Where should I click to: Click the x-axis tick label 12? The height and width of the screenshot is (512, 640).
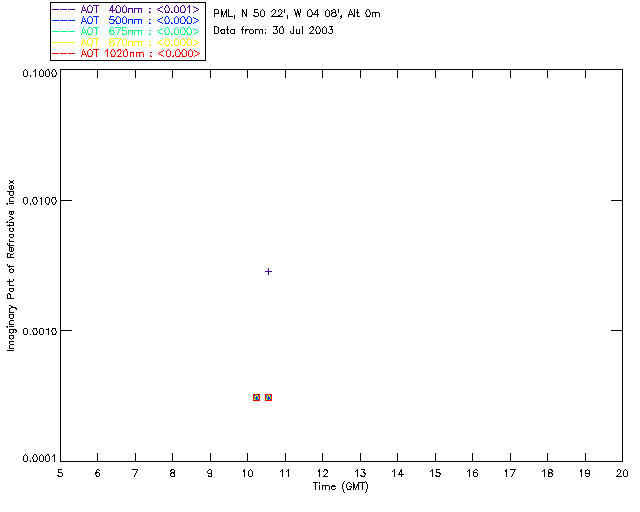click(x=322, y=473)
